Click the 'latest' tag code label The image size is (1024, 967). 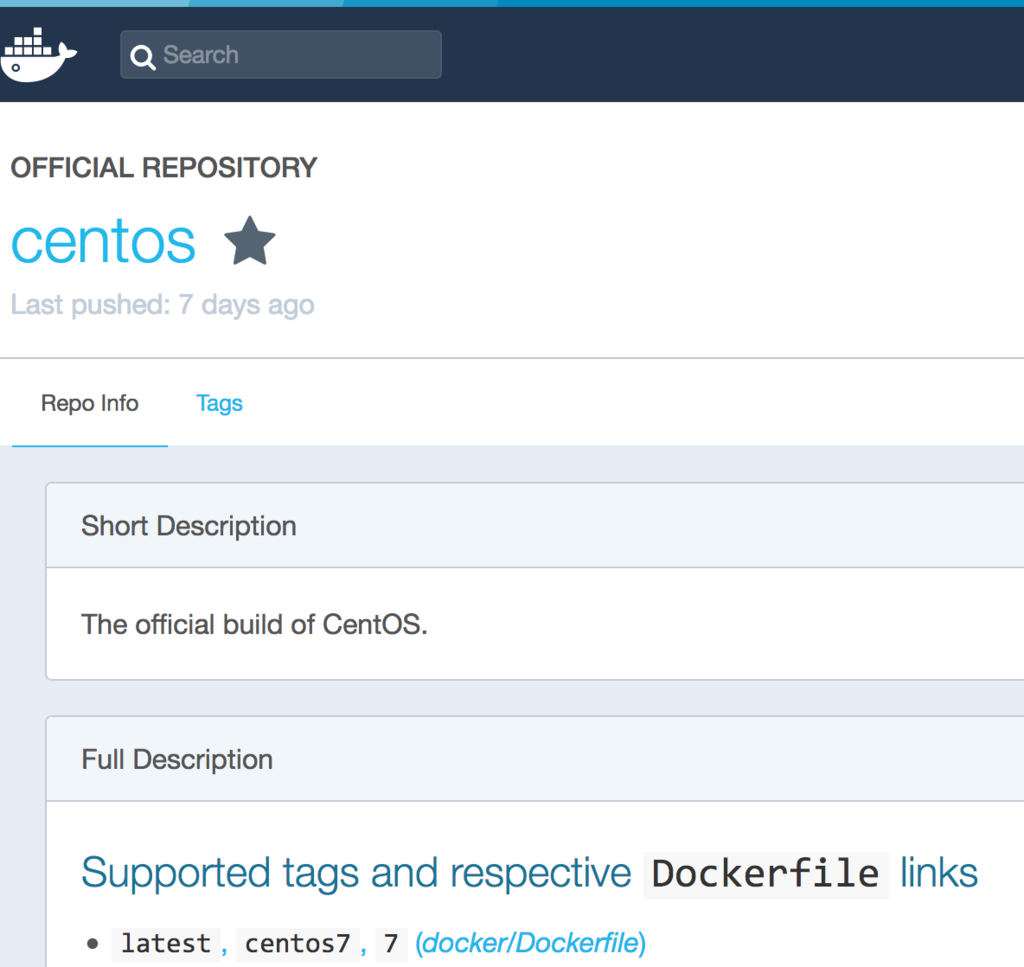(166, 943)
